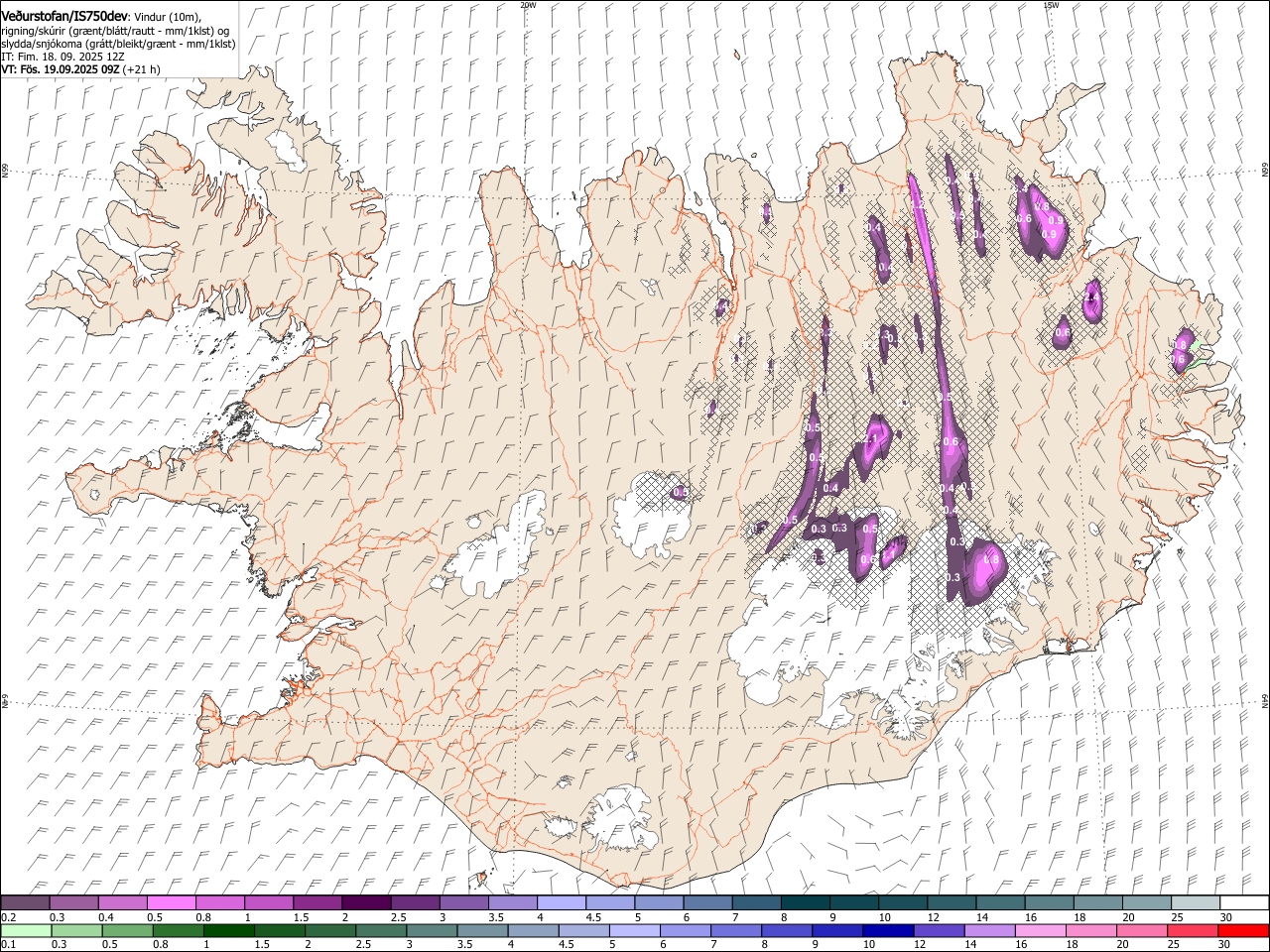Click the 'Vindur (10m),' text in the header
Screen dimensions: 1270x952
[x=167, y=17]
